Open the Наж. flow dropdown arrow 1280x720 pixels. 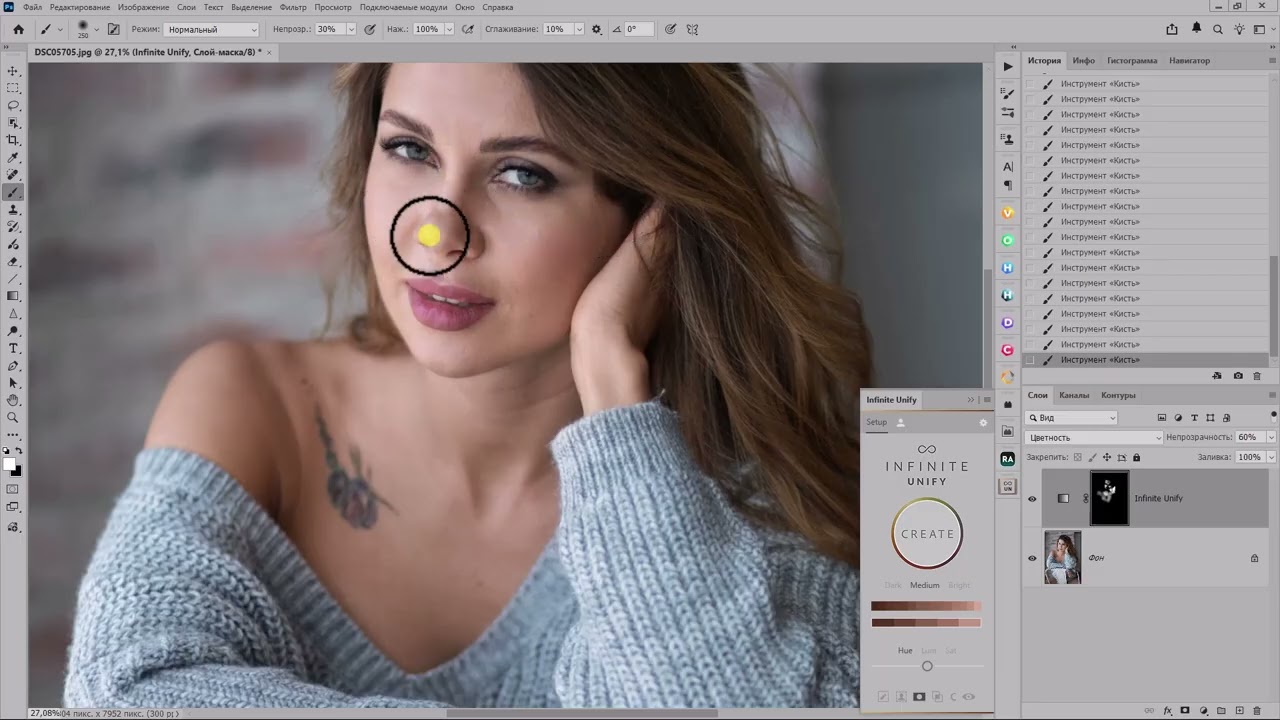[450, 29]
